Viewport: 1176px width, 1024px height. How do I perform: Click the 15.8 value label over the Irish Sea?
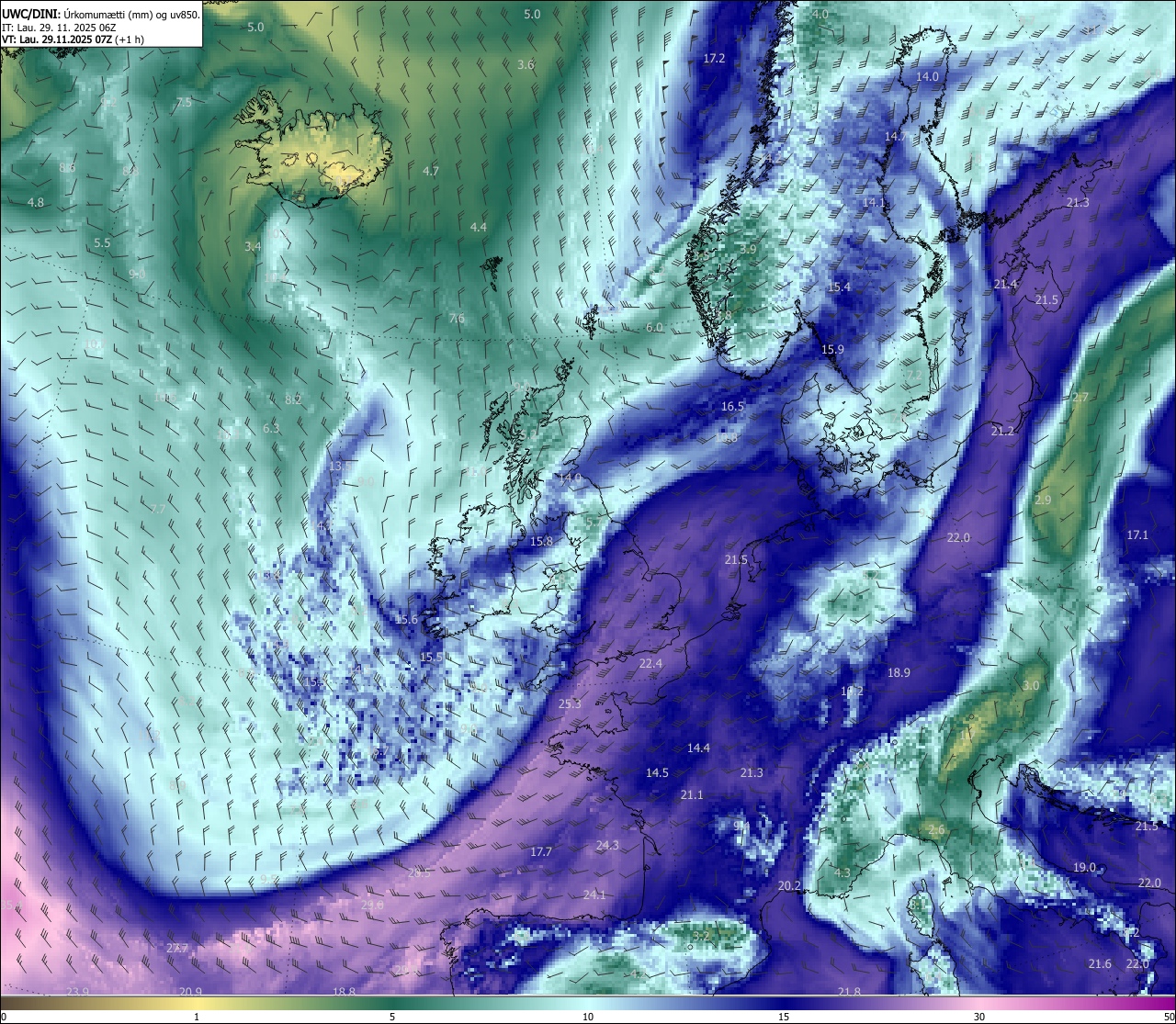tap(541, 542)
